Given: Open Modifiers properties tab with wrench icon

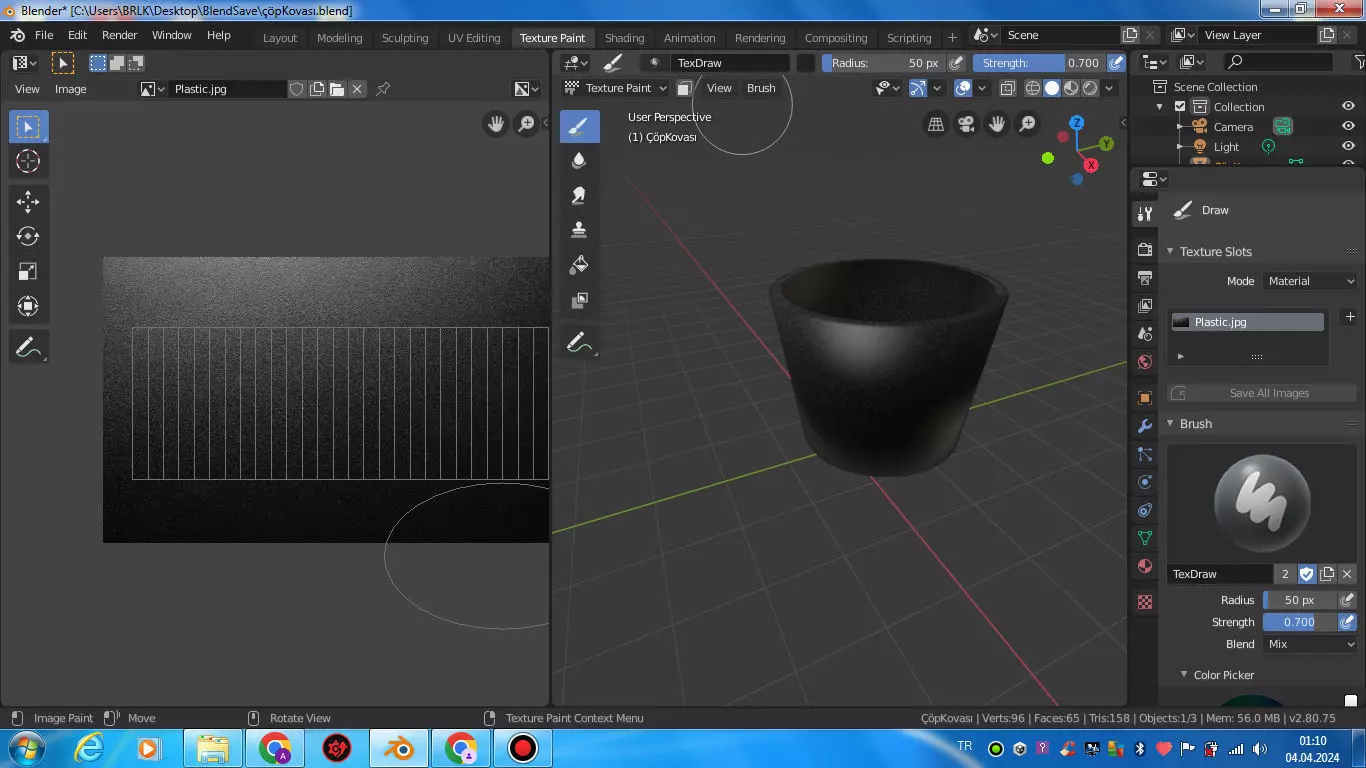Looking at the screenshot, I should pos(1145,426).
